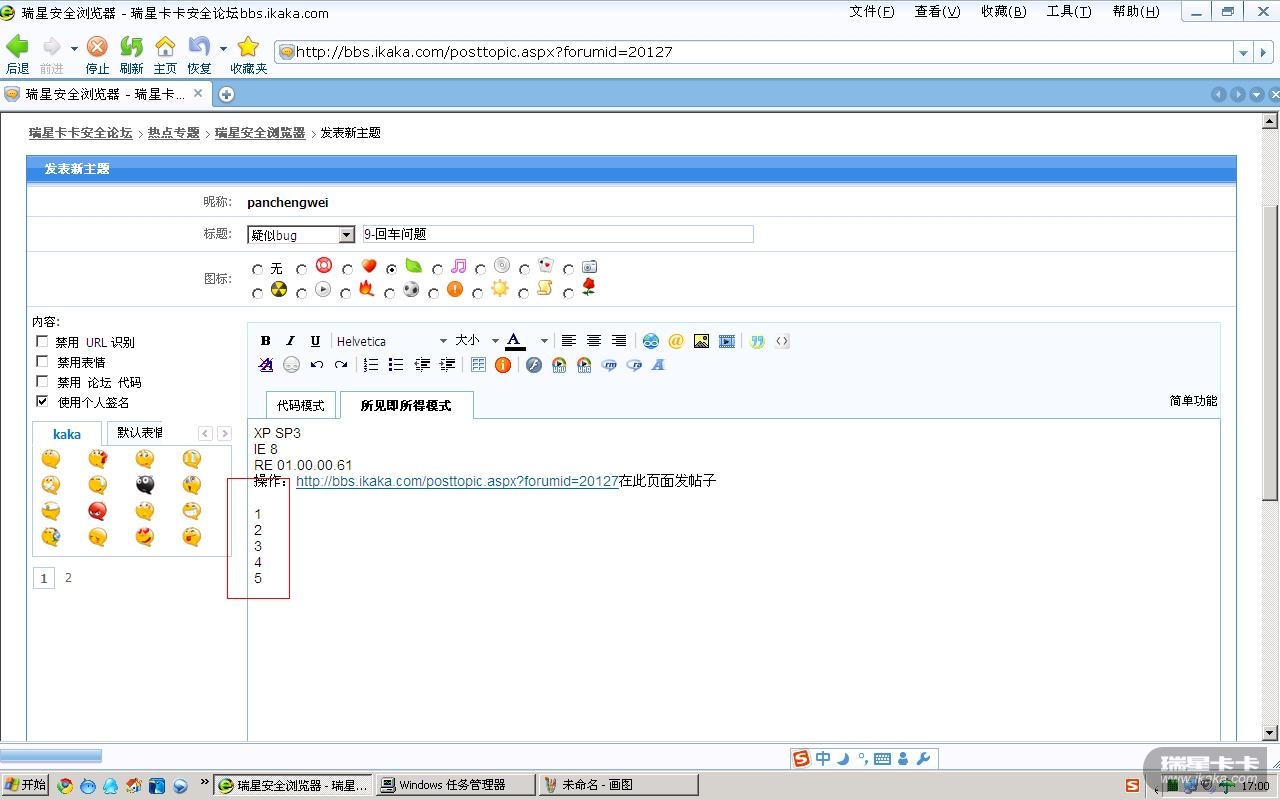Center align text in the editor
The height and width of the screenshot is (800, 1280).
tap(594, 341)
